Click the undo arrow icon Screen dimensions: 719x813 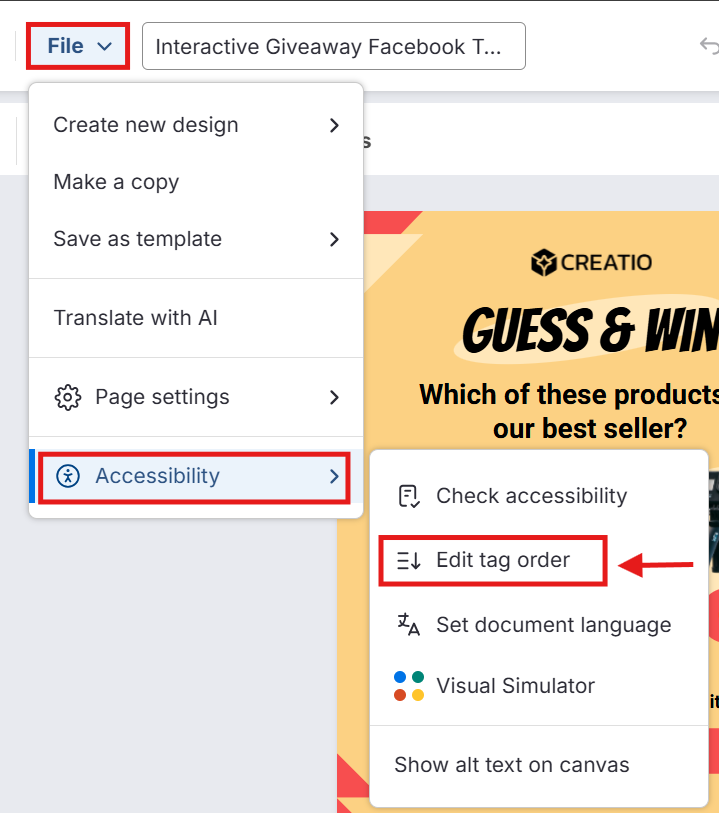(709, 46)
